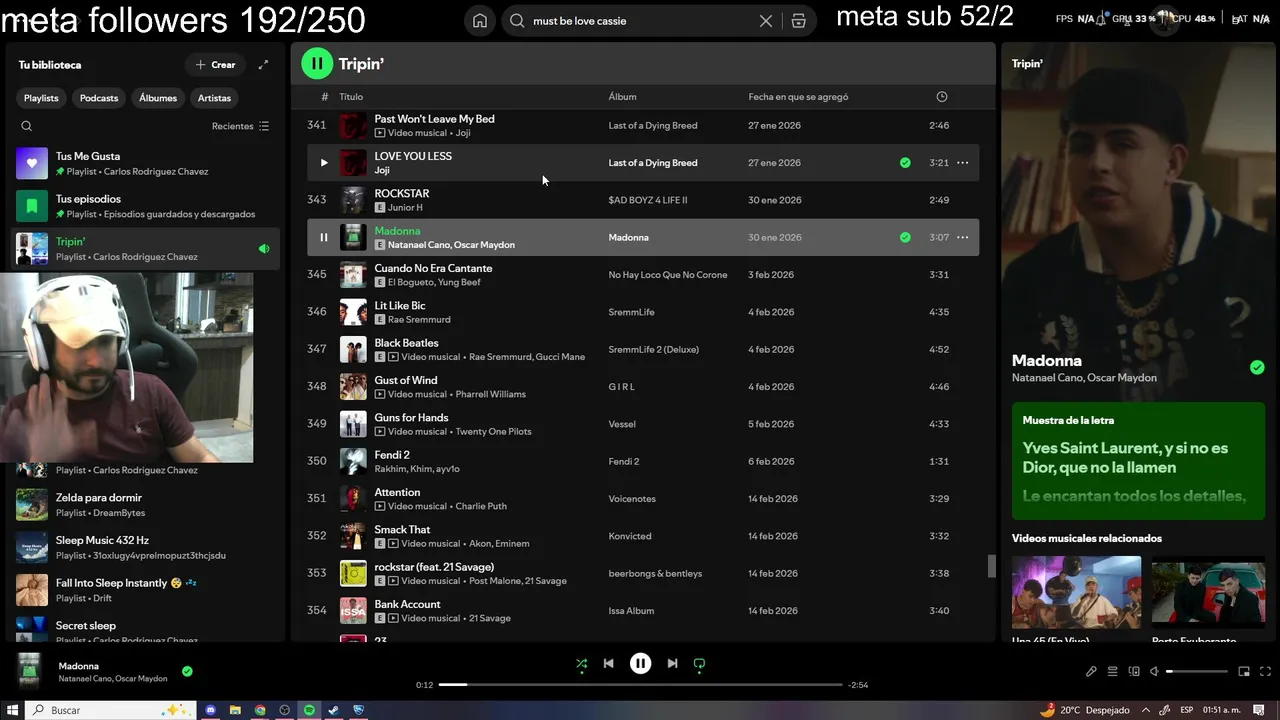Open Rae Sremmurd, Gucci Mane artist link for Black Beatles
The width and height of the screenshot is (1280, 720).
coord(527,357)
